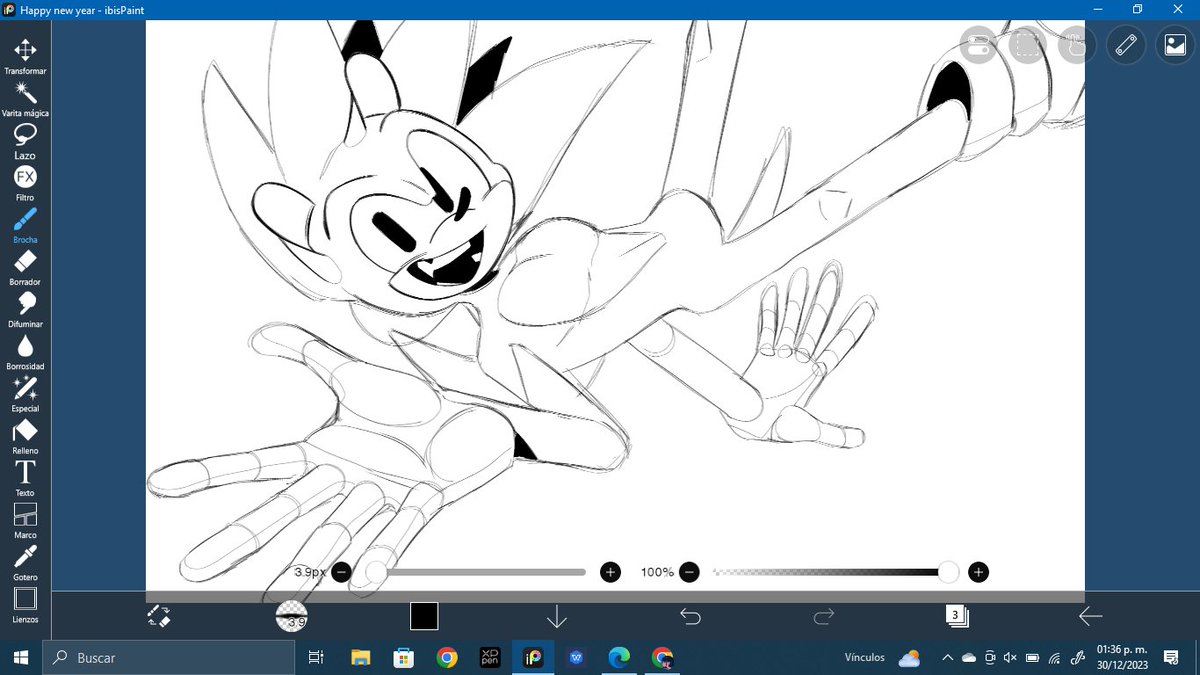Open the Lienzos canvas tool
The height and width of the screenshot is (675, 1200).
click(25, 604)
